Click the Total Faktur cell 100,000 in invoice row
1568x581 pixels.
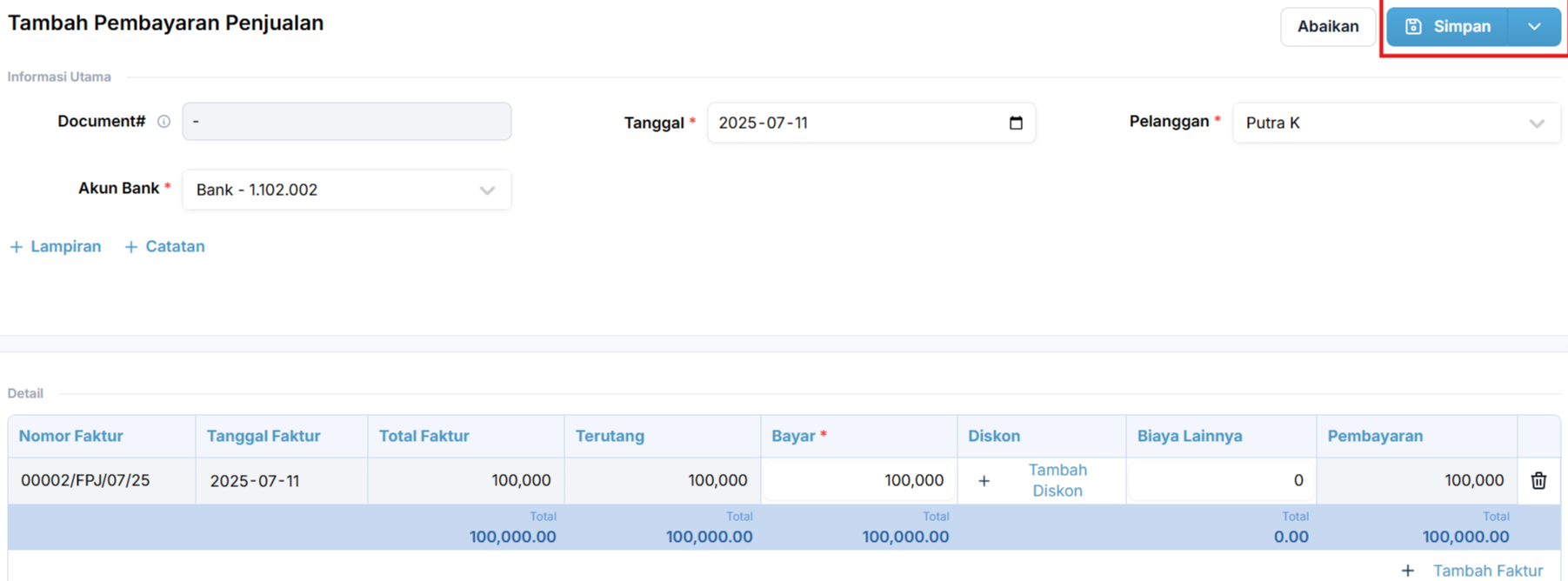466,480
